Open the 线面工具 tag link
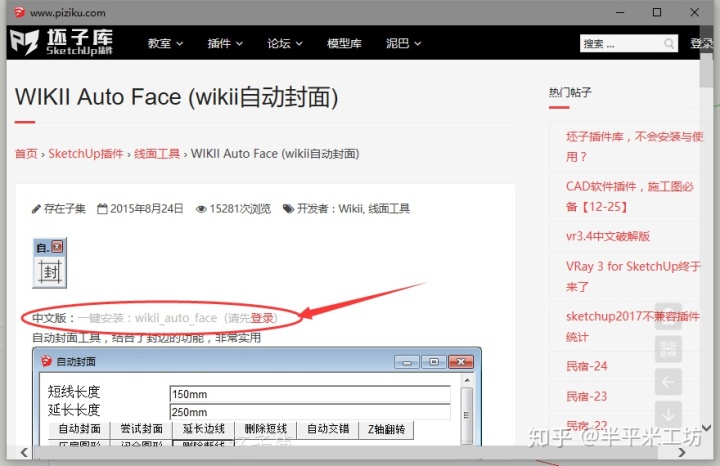This screenshot has height=466, width=720. [x=389, y=209]
